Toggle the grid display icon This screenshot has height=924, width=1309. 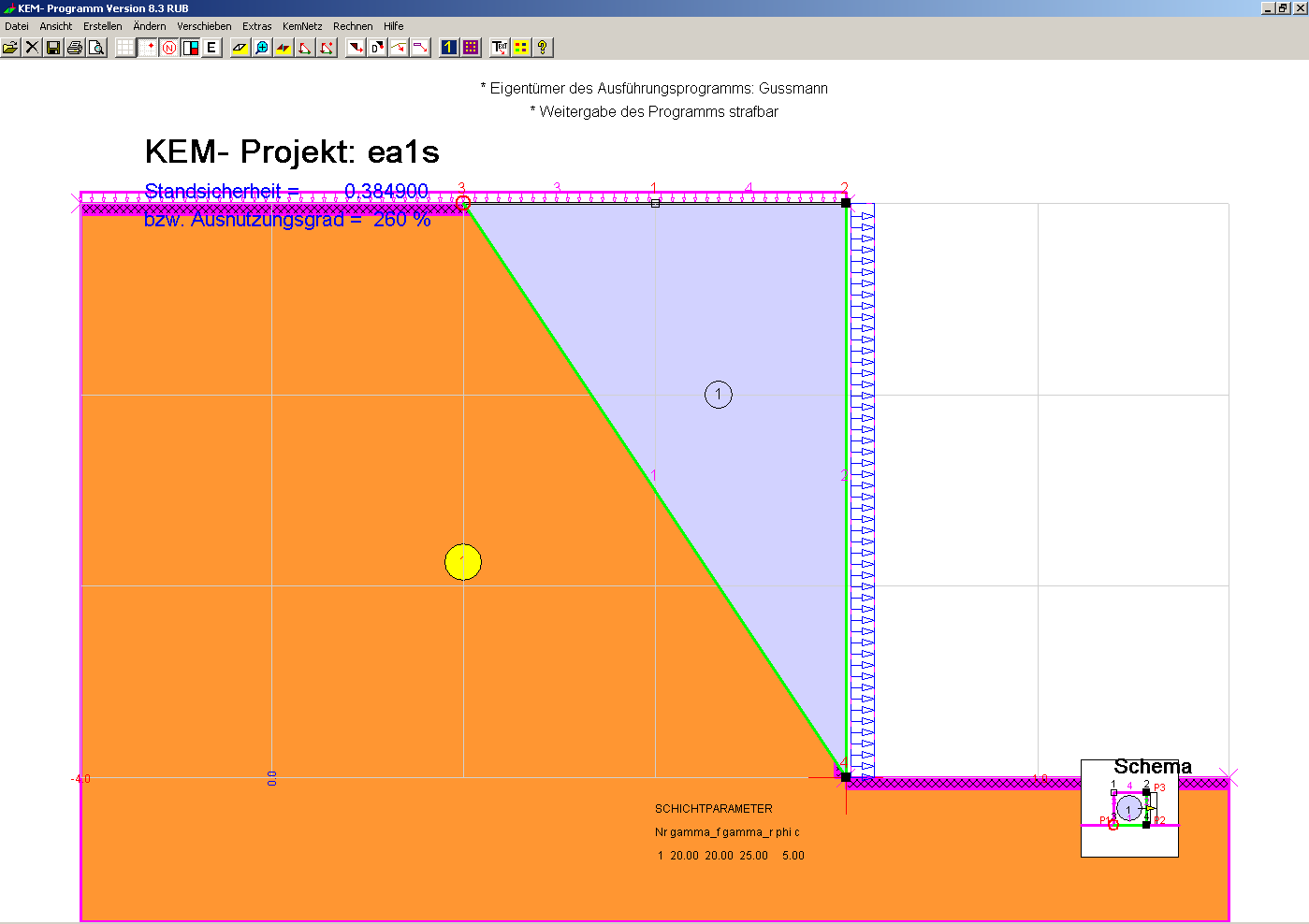125,47
